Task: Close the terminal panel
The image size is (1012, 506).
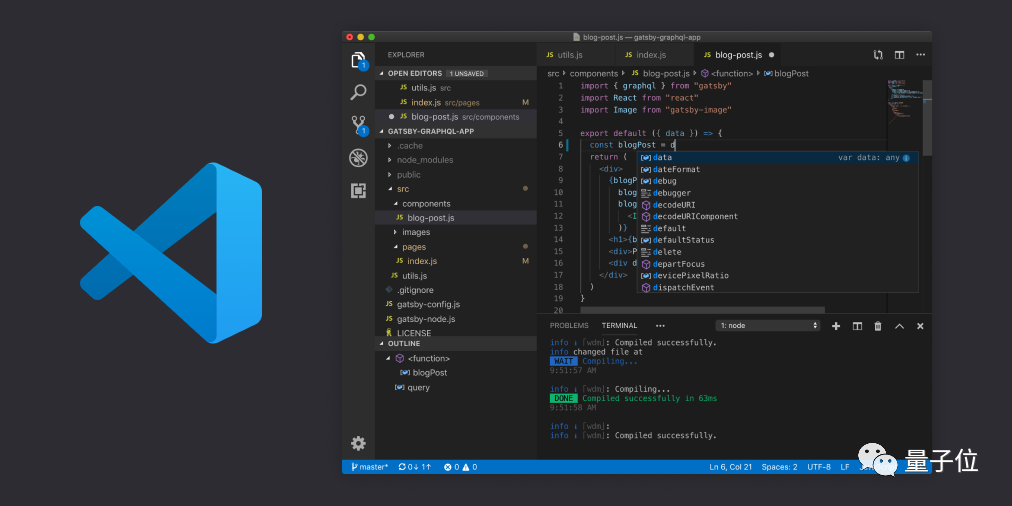Action: pyautogui.click(x=920, y=326)
